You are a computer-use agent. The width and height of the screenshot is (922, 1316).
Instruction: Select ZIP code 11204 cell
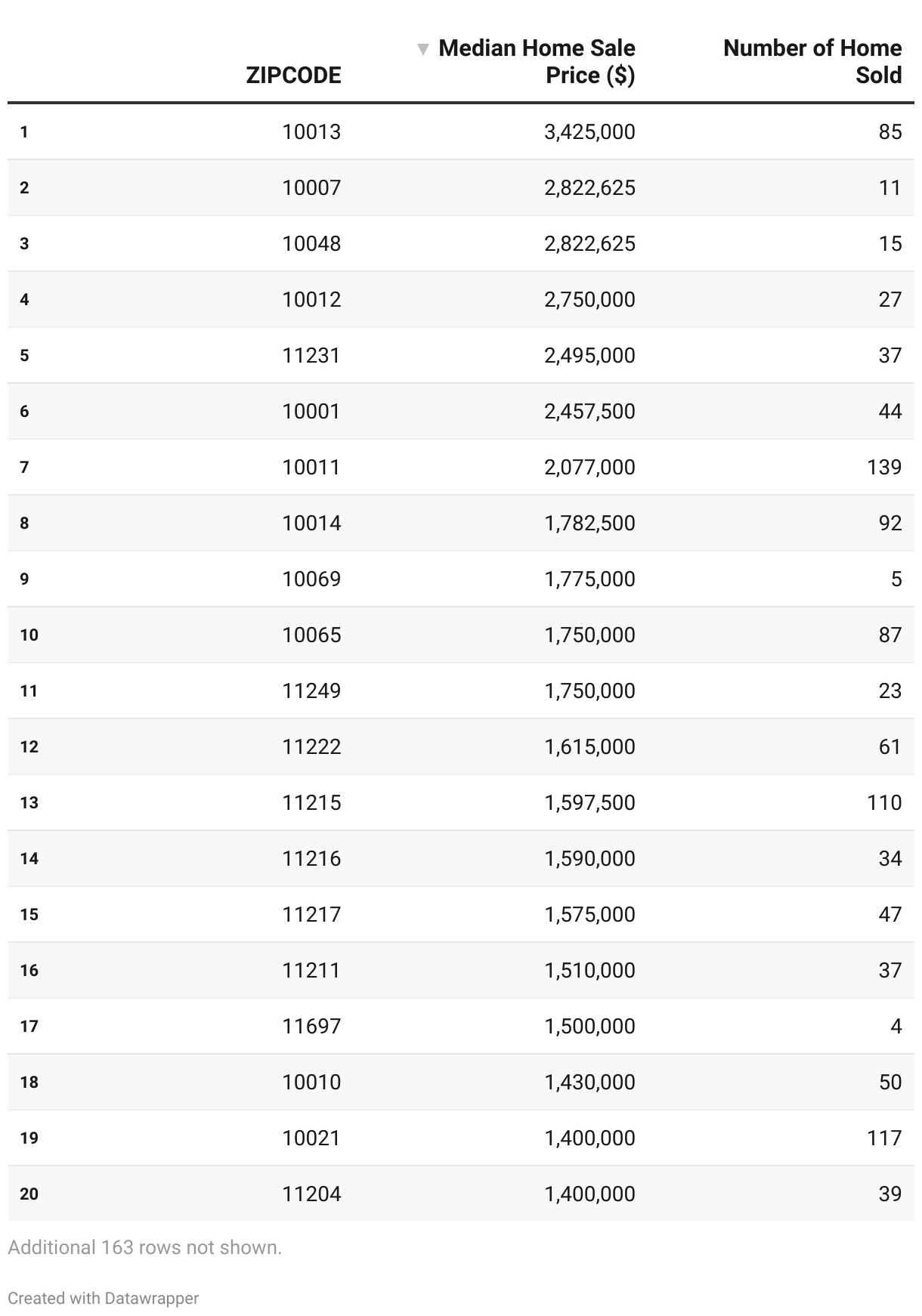[x=311, y=1194]
